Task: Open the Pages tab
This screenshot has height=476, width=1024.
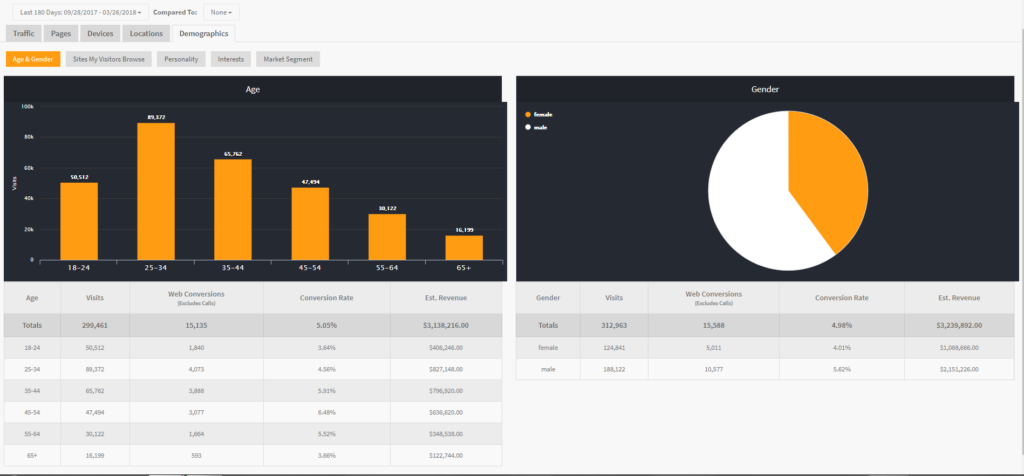Action: [x=61, y=33]
